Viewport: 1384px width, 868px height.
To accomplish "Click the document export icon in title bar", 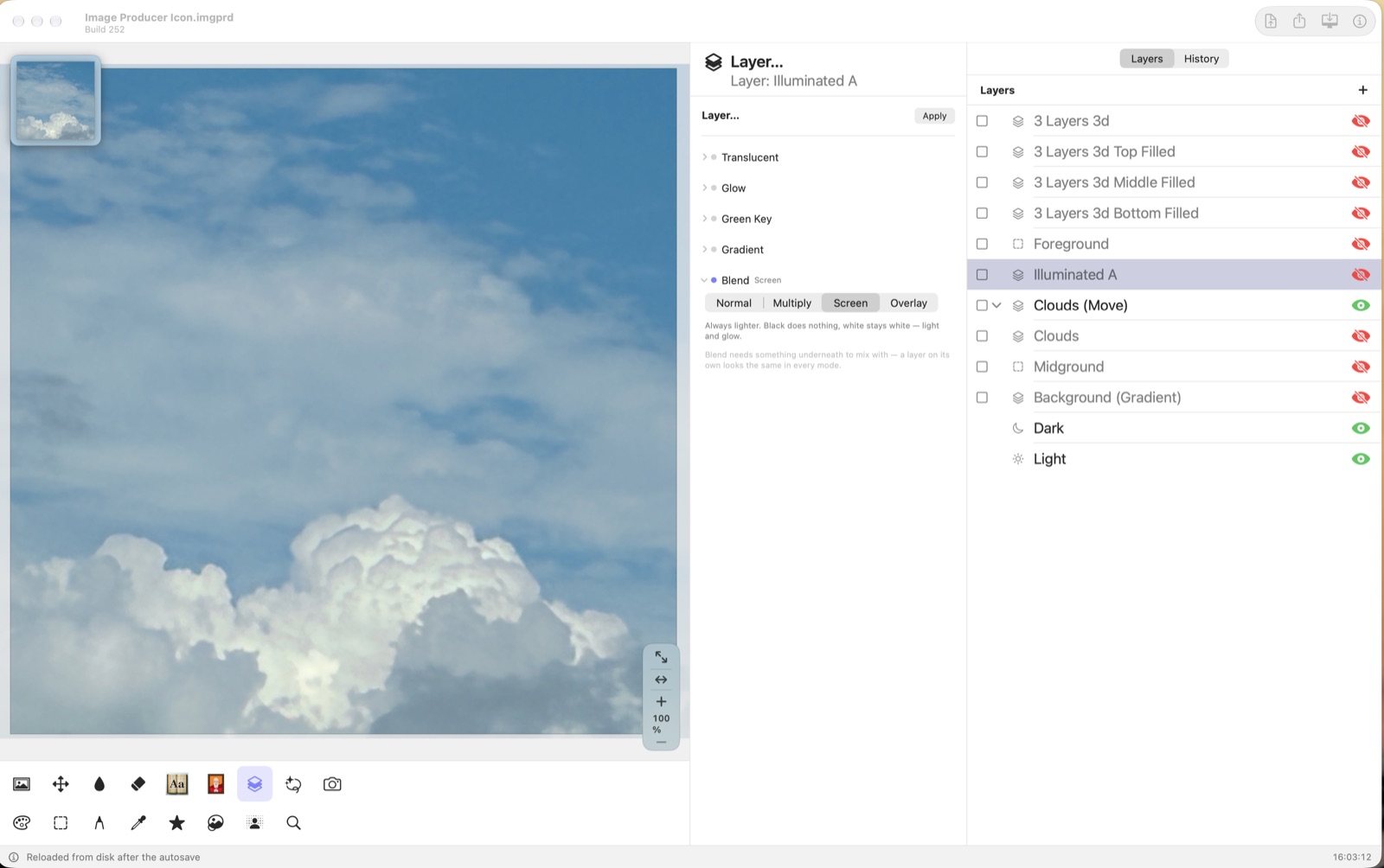I will [x=1271, y=21].
